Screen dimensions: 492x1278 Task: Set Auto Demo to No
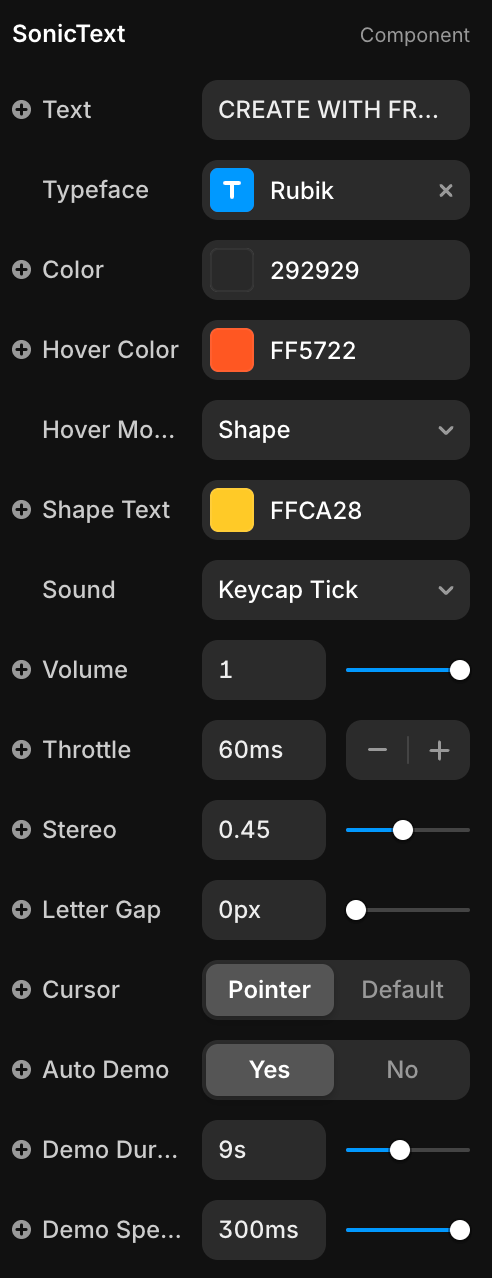(x=402, y=1070)
